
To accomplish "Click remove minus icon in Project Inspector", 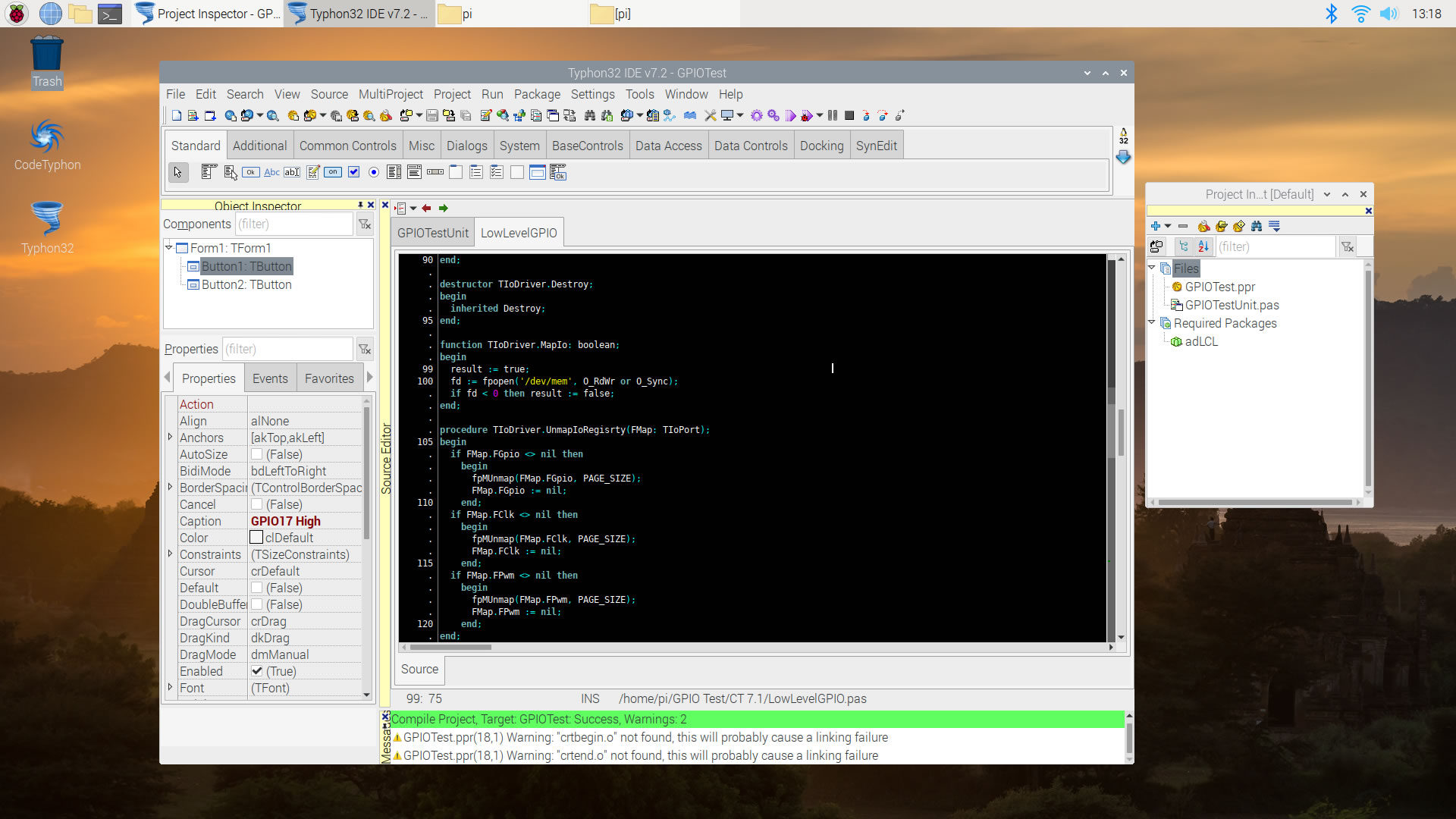I will point(1183,226).
